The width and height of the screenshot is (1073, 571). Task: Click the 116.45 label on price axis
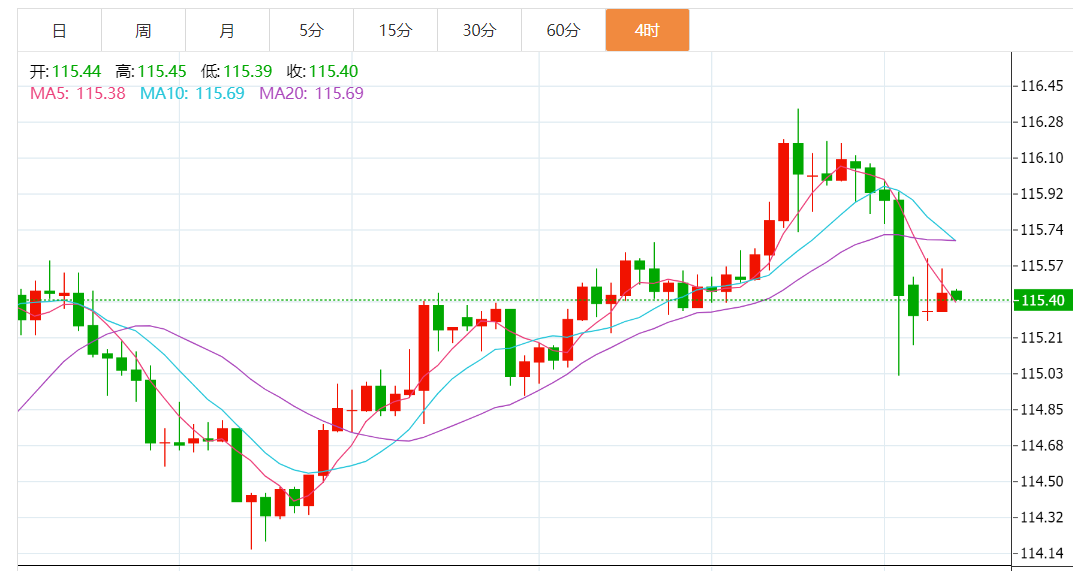coord(1041,86)
